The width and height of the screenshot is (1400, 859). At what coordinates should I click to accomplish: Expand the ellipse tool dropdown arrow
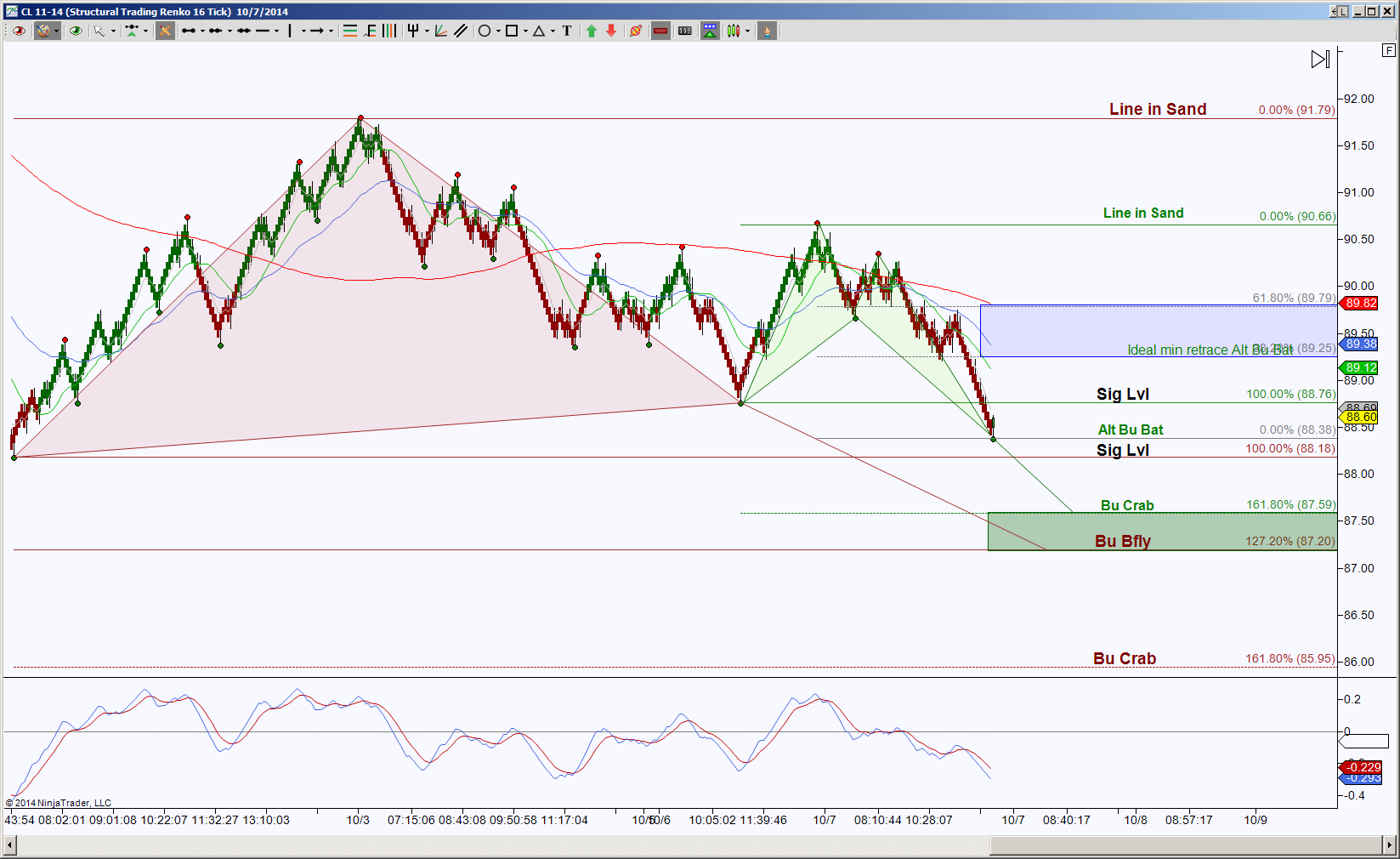click(498, 31)
